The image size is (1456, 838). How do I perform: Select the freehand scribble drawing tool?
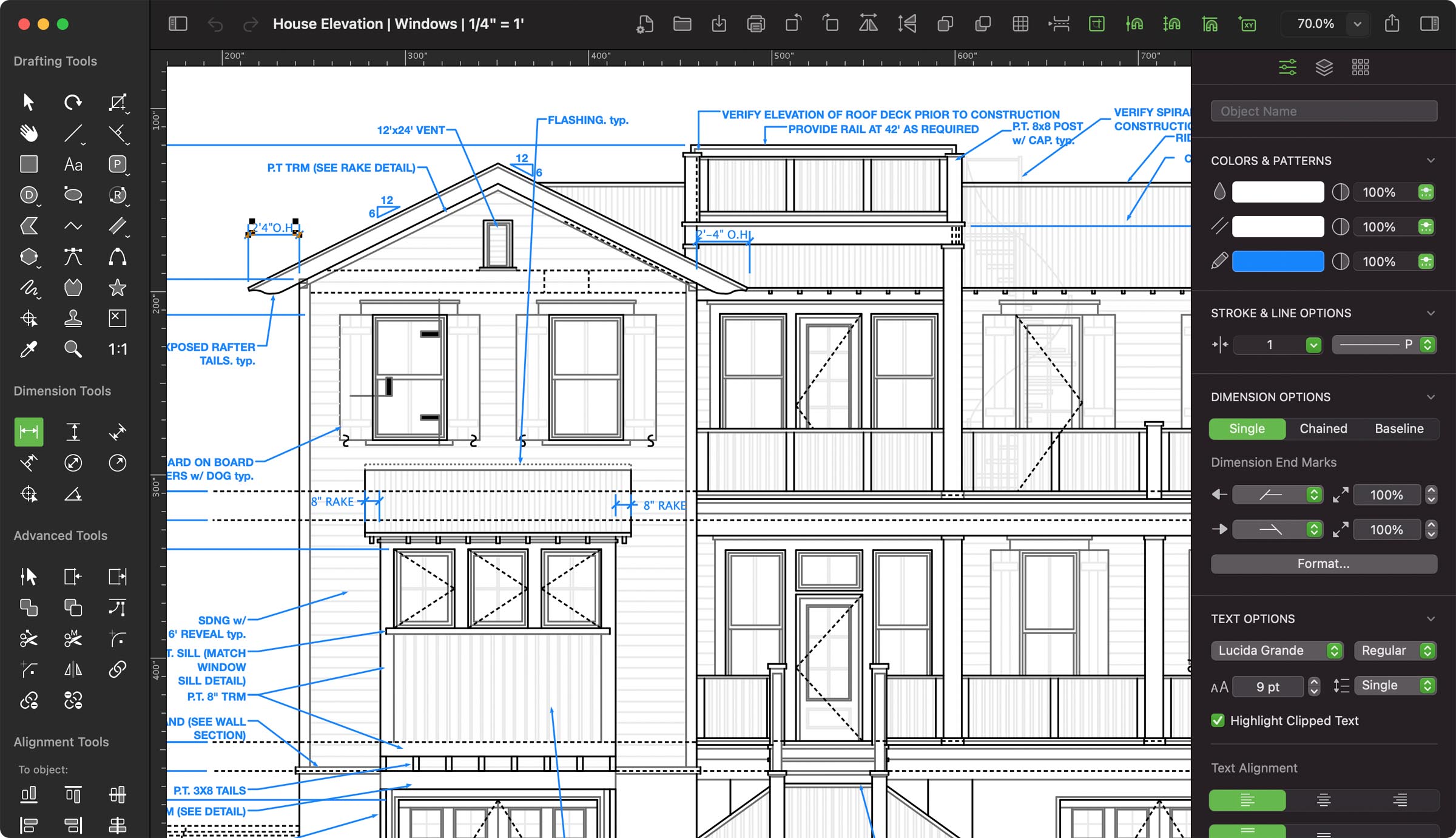point(29,288)
